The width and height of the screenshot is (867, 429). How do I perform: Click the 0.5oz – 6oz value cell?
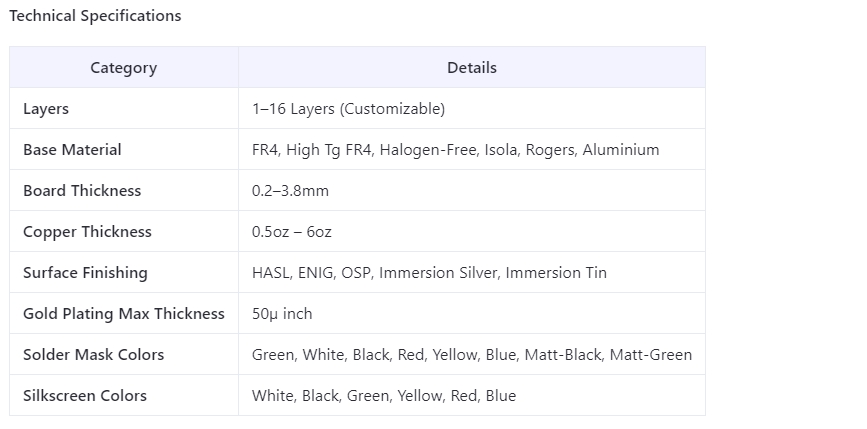[x=472, y=231]
